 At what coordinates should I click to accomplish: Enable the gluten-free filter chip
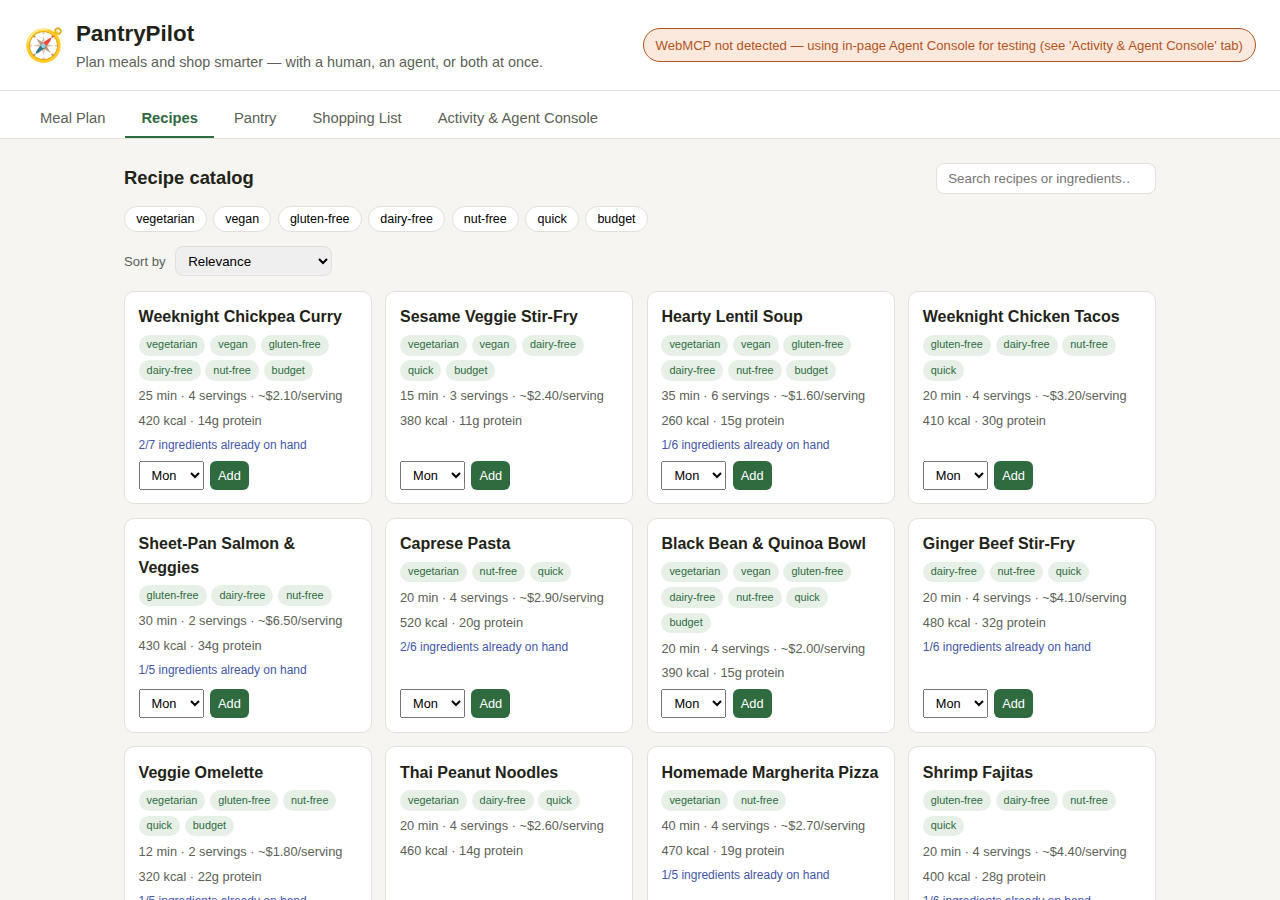pos(320,219)
